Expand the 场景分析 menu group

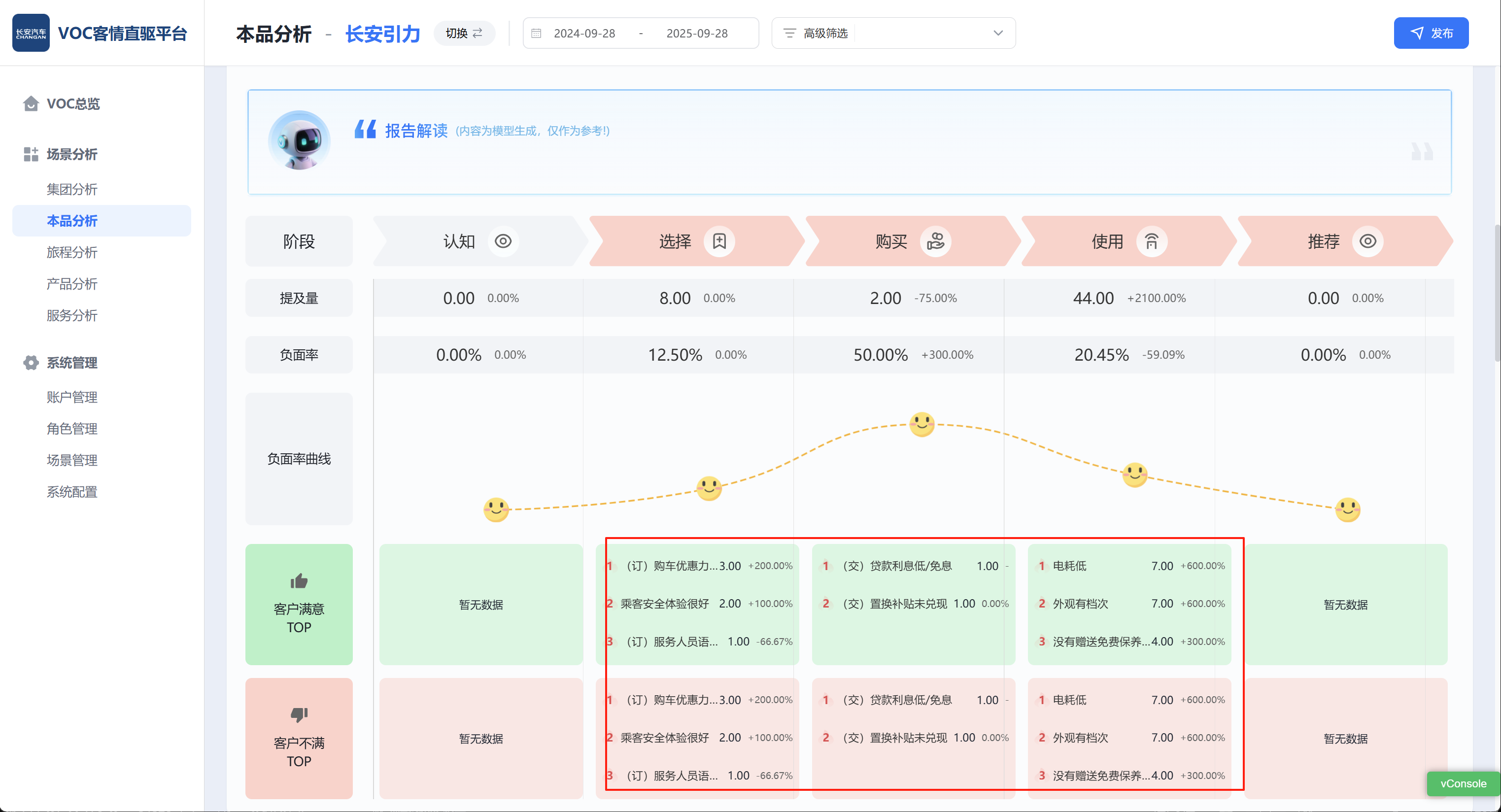pos(71,154)
